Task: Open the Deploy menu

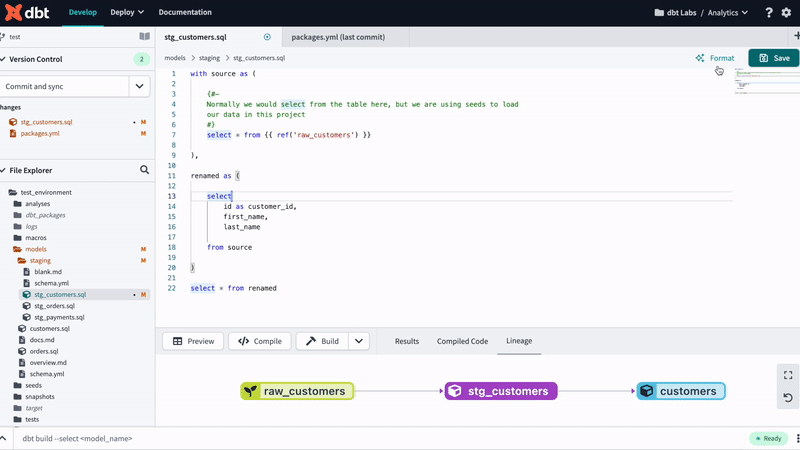Action: click(x=125, y=13)
